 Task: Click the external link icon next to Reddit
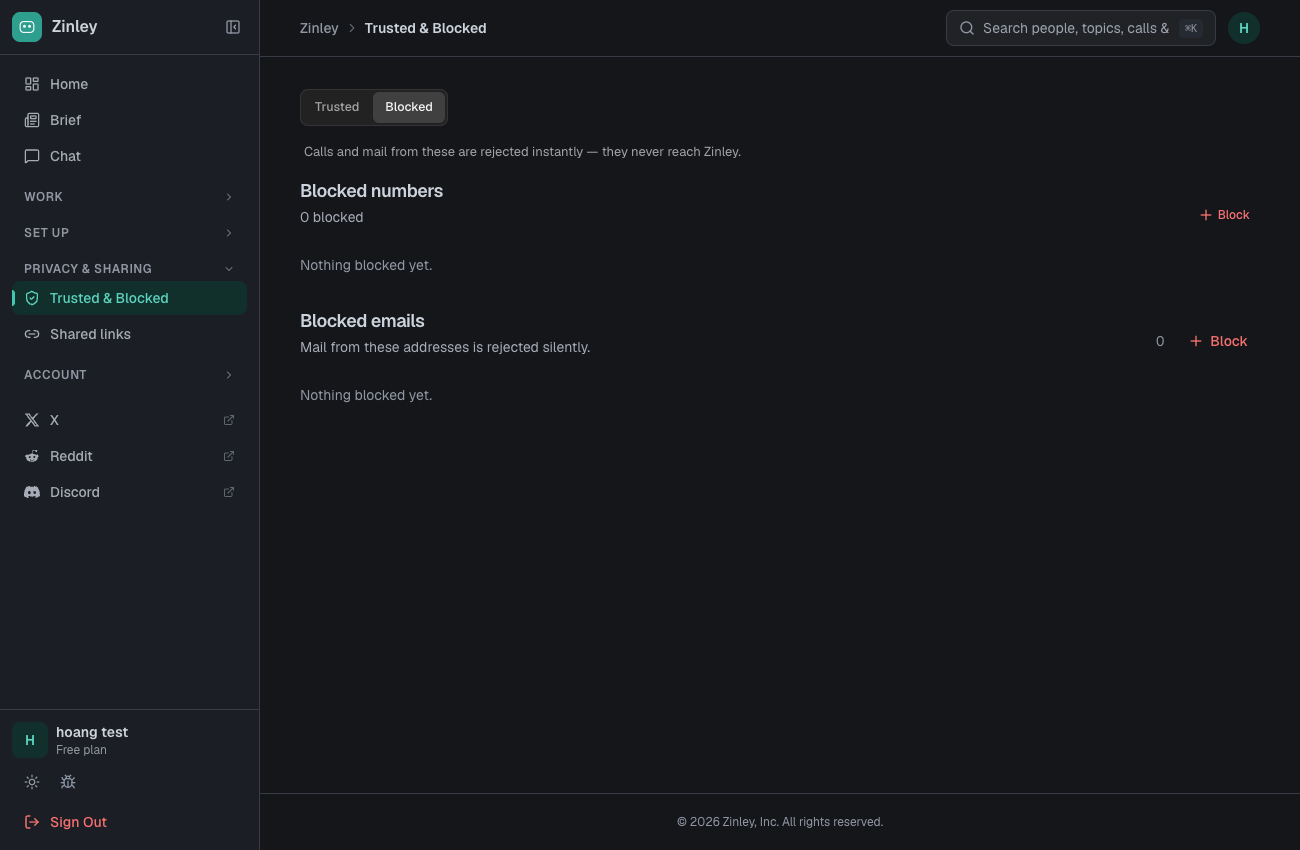[x=229, y=456]
